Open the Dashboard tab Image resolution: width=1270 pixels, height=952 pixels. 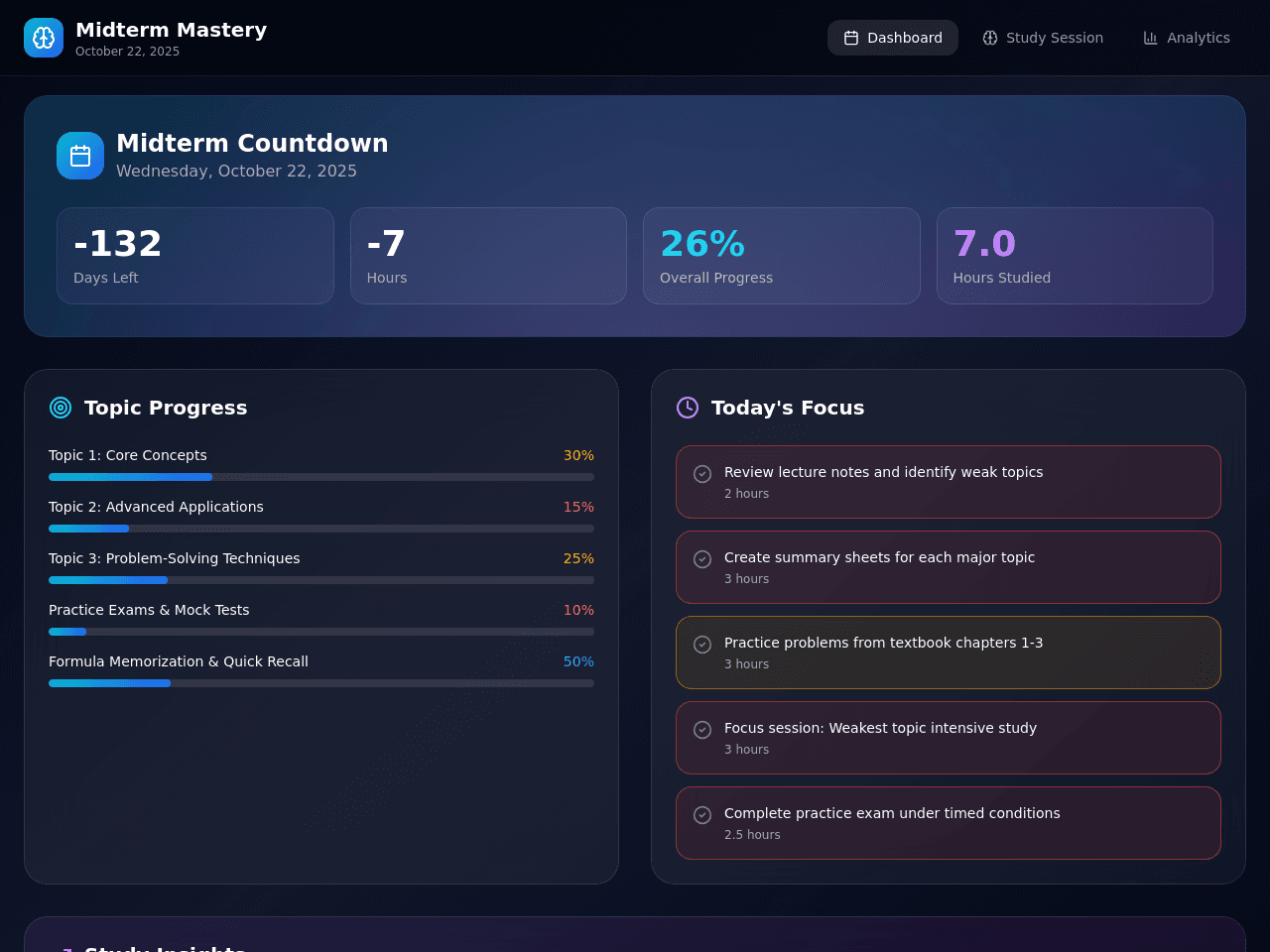pyautogui.click(x=893, y=38)
